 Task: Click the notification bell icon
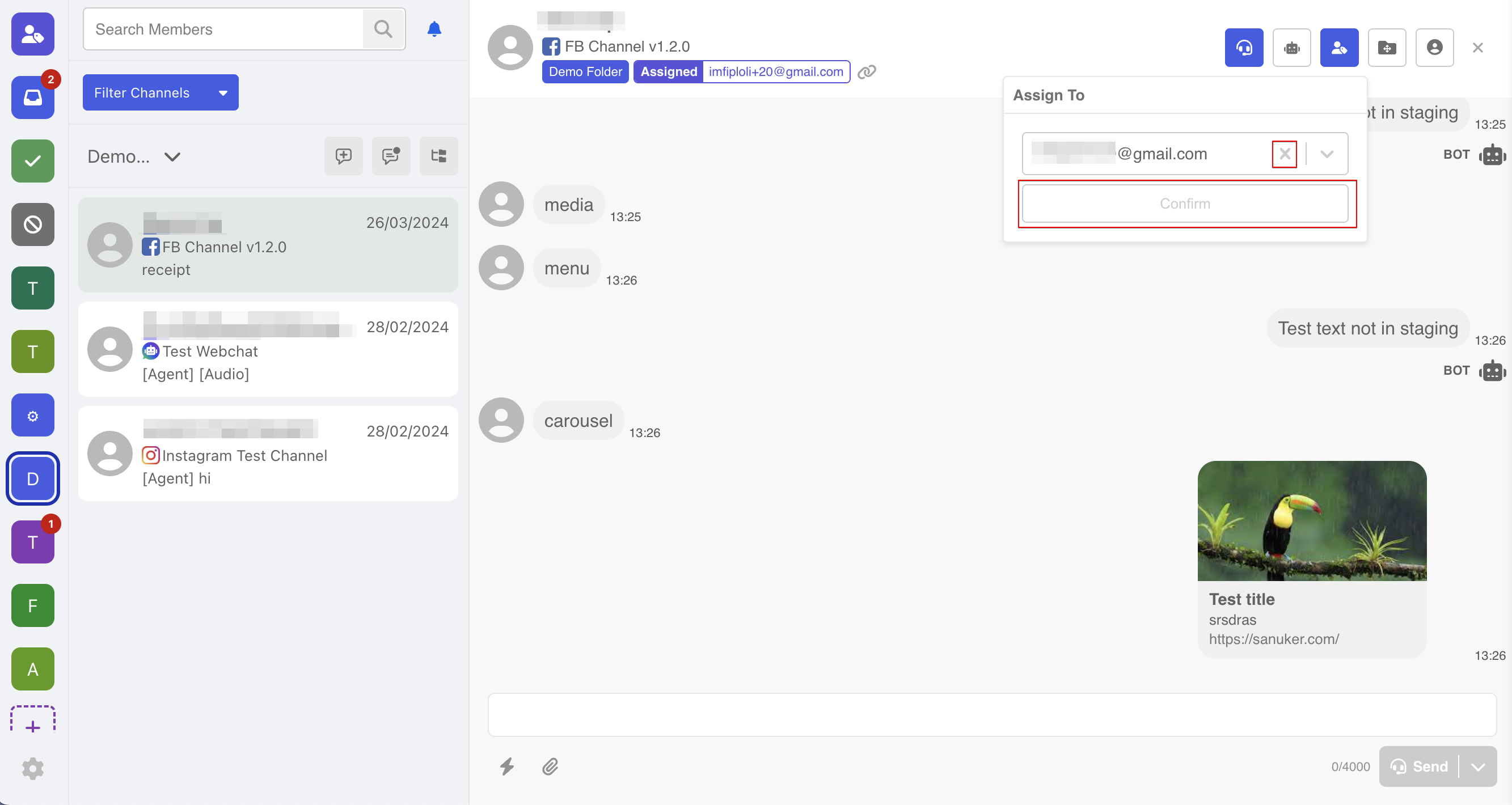(x=434, y=29)
